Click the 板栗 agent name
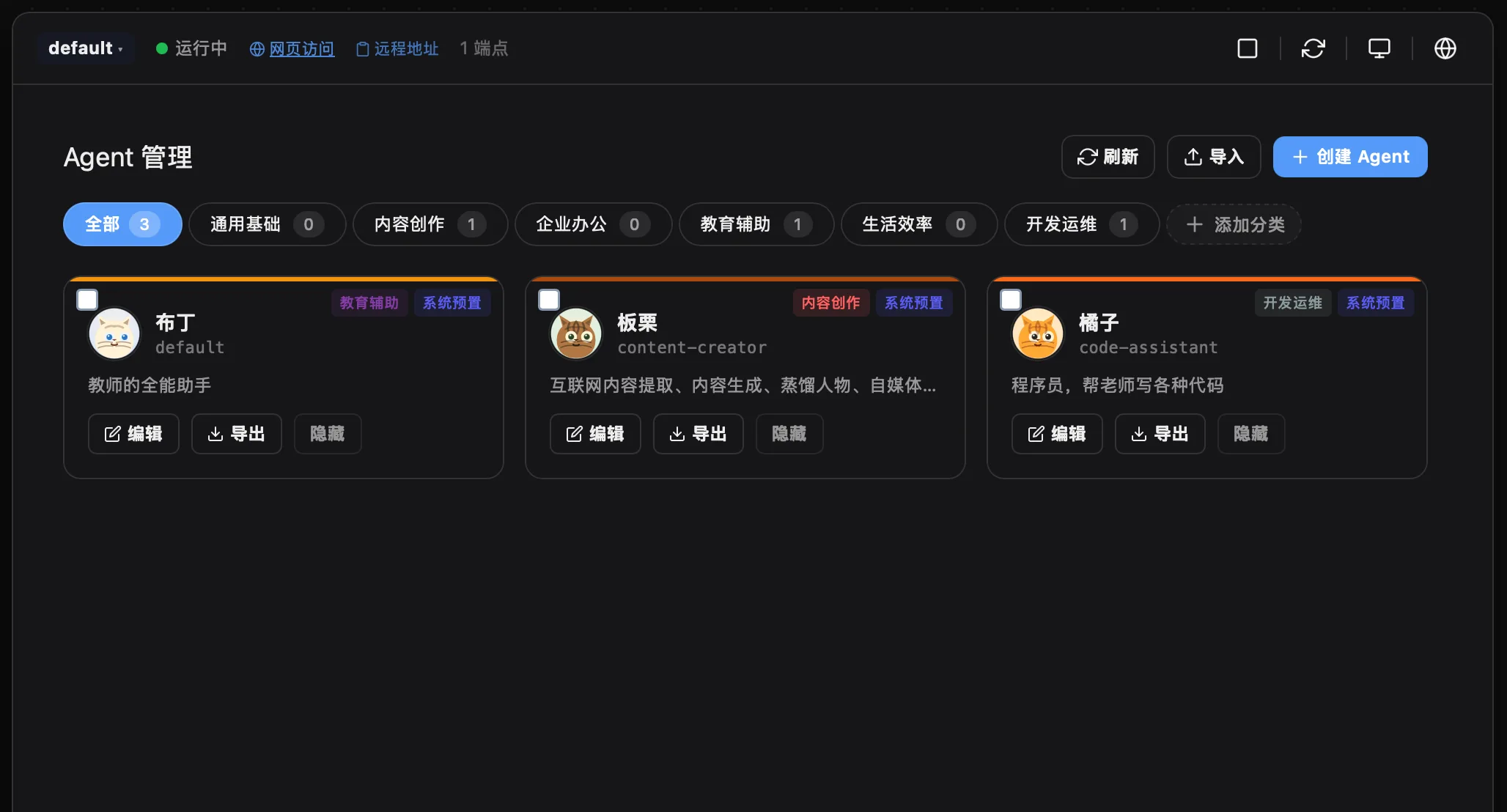This screenshot has width=1507, height=812. tap(637, 322)
